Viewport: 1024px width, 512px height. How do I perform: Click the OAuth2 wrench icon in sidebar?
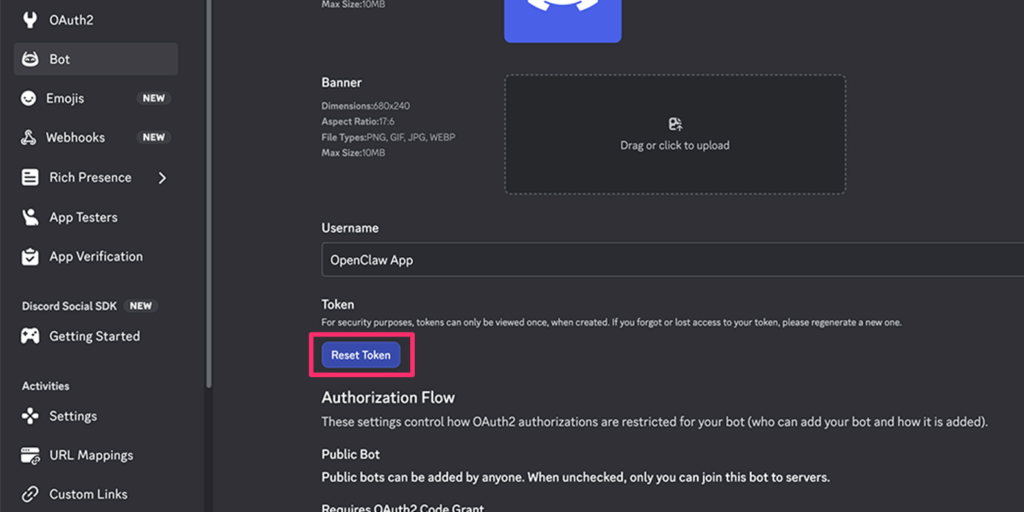point(30,20)
